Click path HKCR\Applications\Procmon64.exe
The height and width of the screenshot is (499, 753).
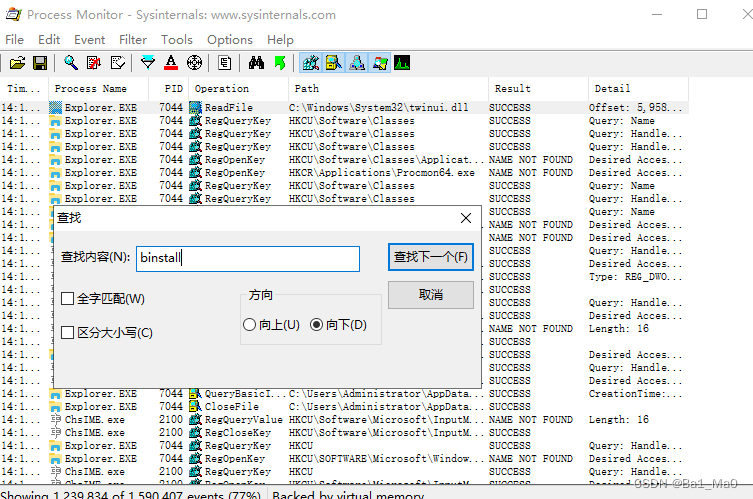point(382,172)
